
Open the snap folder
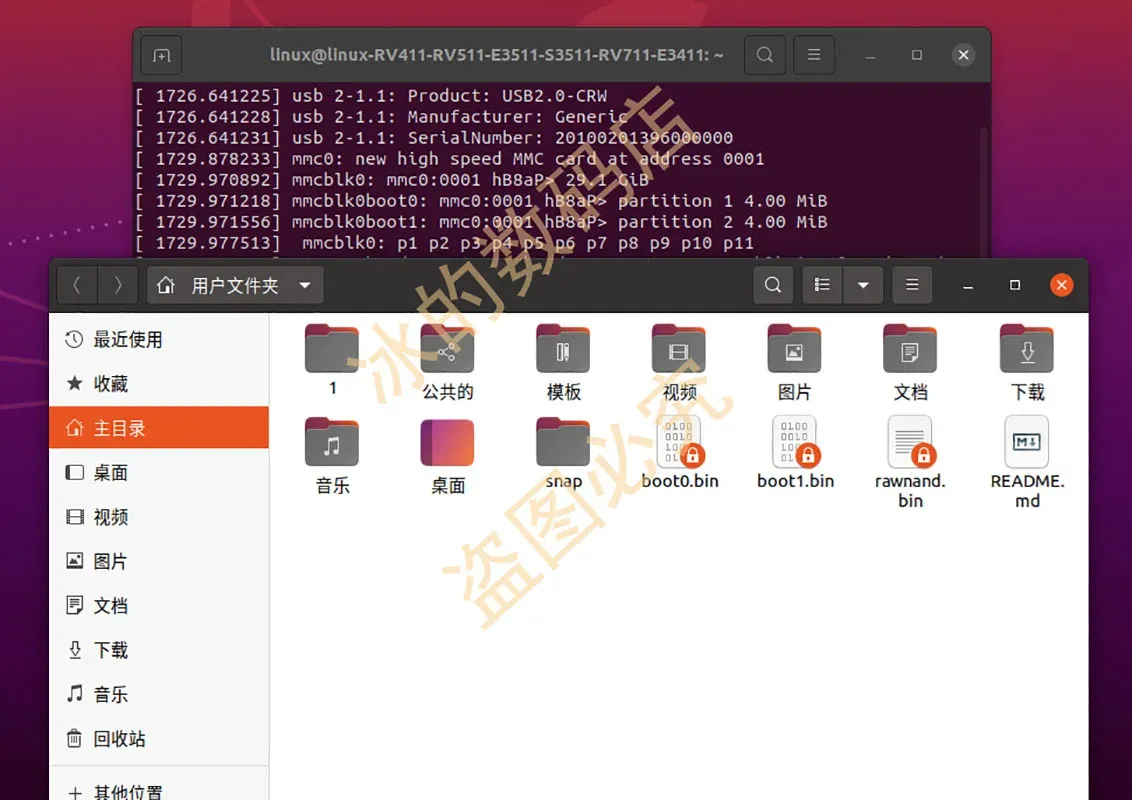tap(563, 443)
